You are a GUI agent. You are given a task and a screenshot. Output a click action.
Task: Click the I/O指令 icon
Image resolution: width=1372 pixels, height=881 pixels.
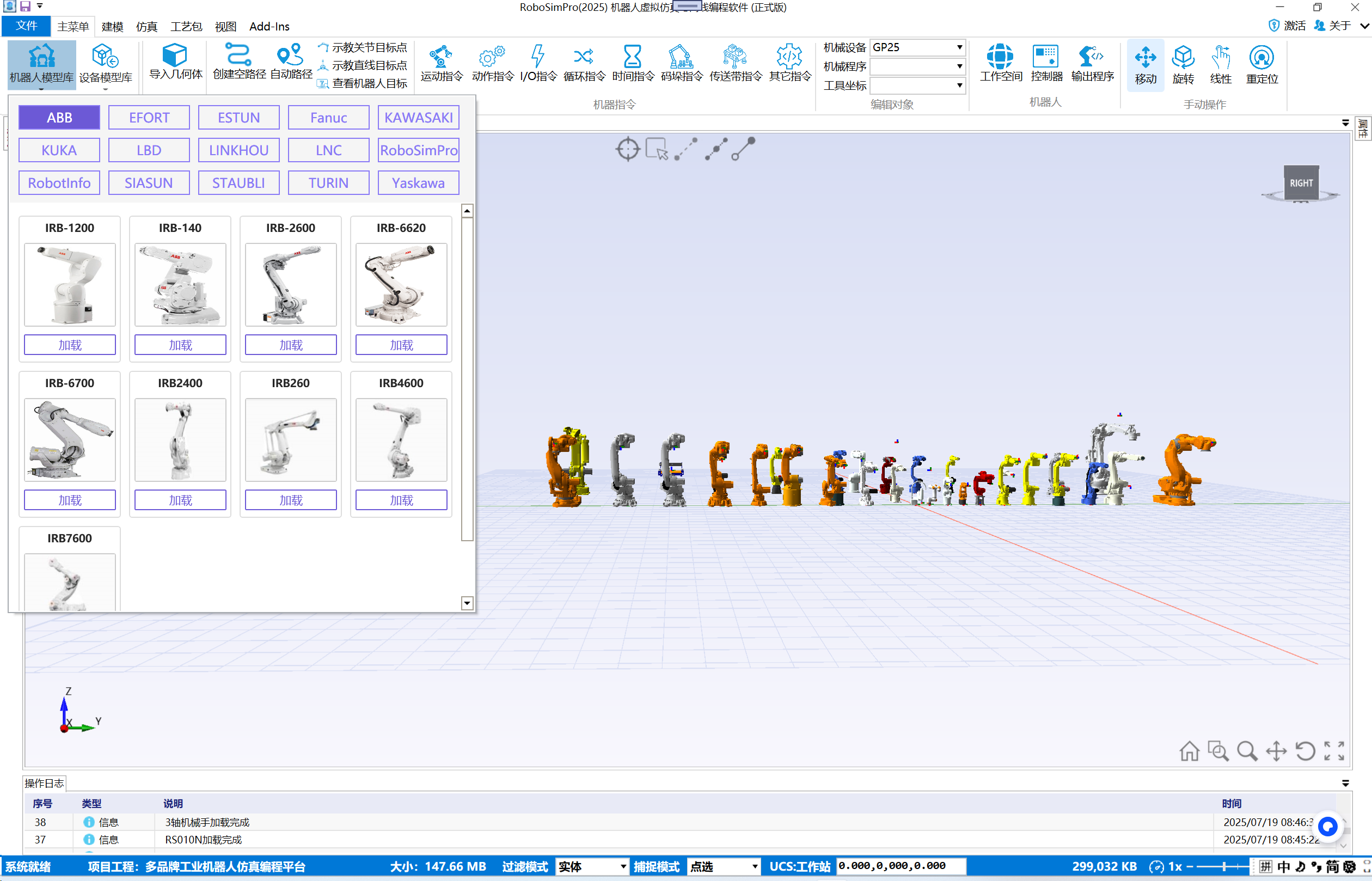[536, 63]
